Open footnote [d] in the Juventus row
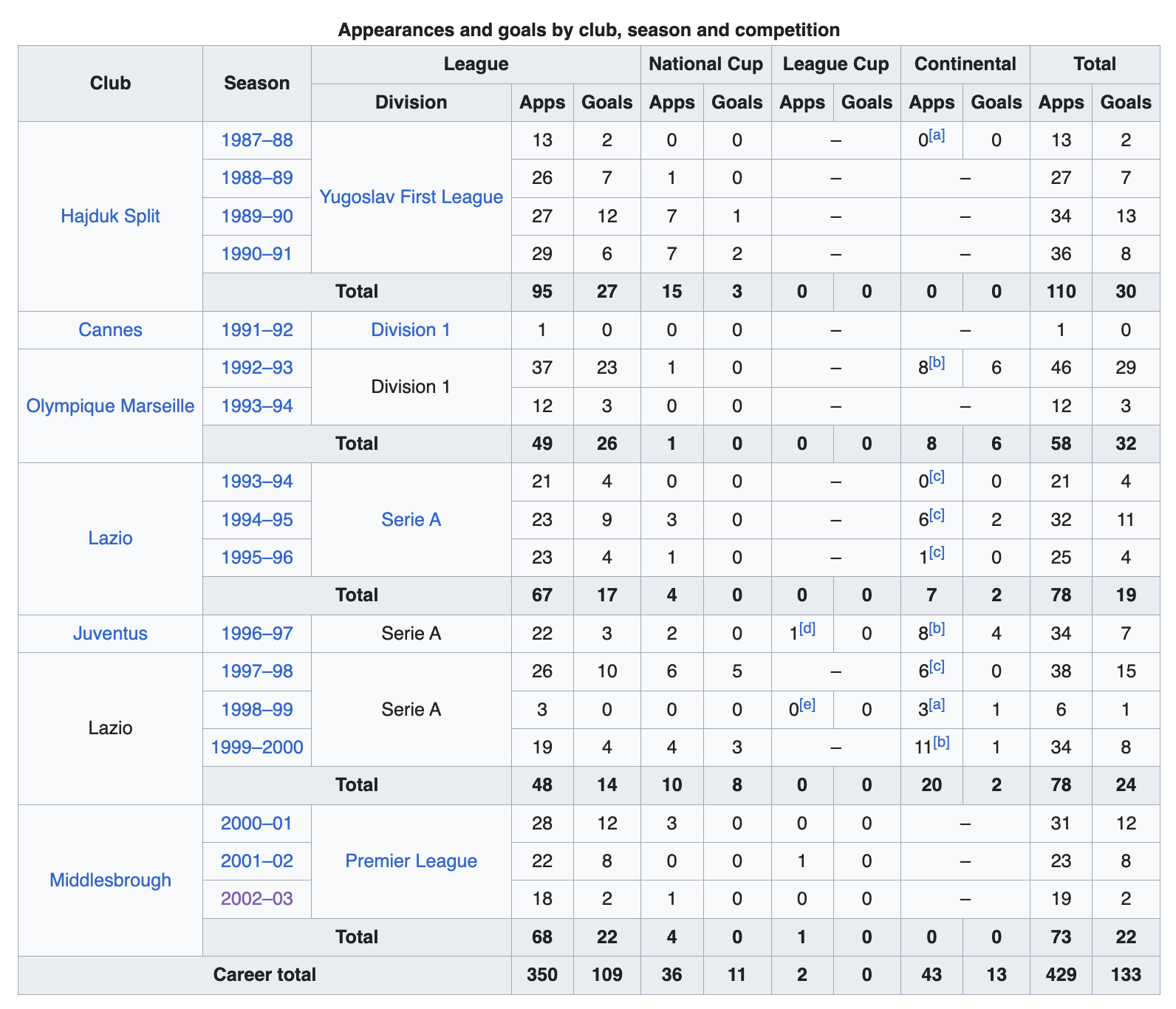Screen dimensions: 1176x1009 coord(807,629)
